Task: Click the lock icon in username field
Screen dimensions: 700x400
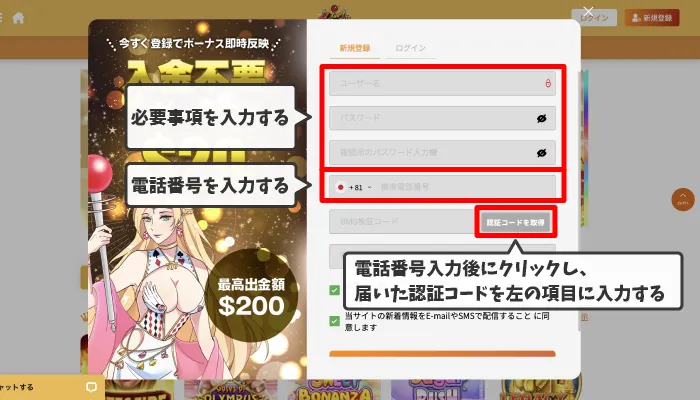Action: click(x=548, y=83)
